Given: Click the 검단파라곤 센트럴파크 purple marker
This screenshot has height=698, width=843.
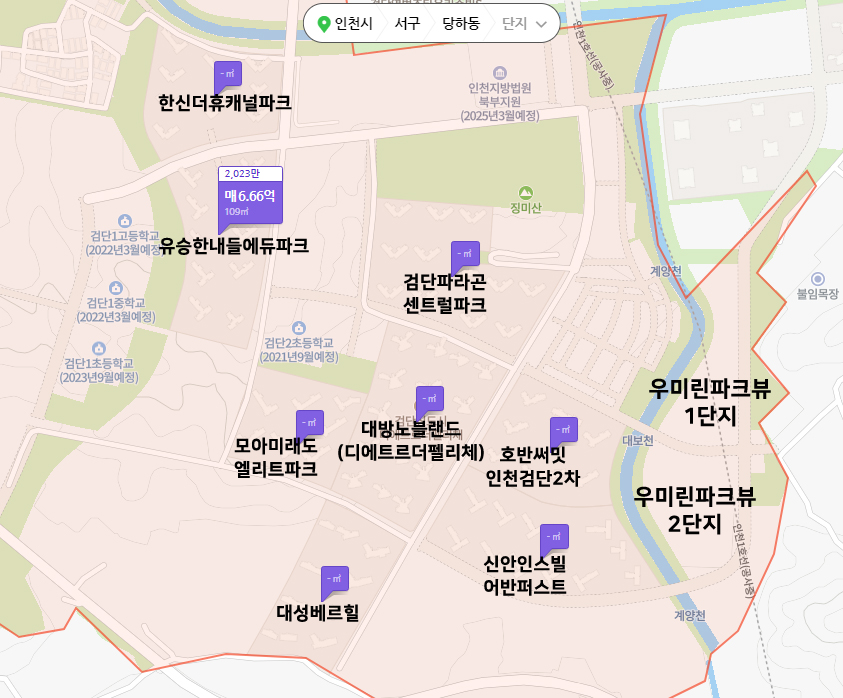Looking at the screenshot, I should tap(465, 255).
